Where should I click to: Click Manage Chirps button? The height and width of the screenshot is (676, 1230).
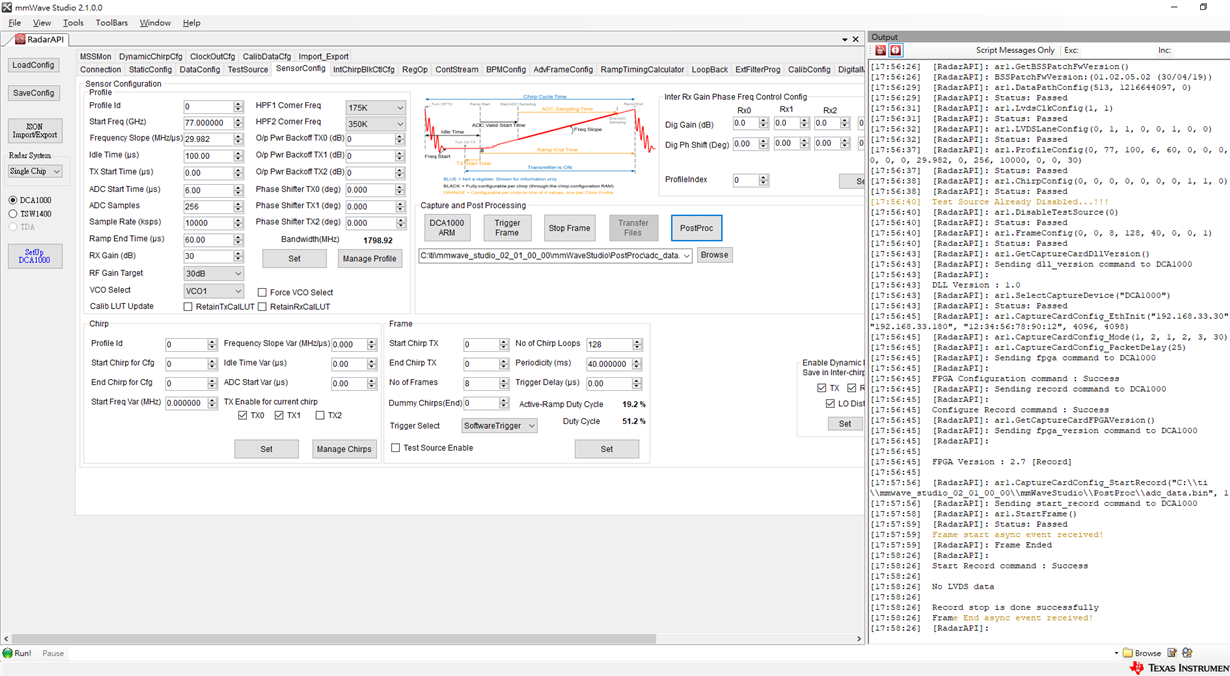point(344,450)
